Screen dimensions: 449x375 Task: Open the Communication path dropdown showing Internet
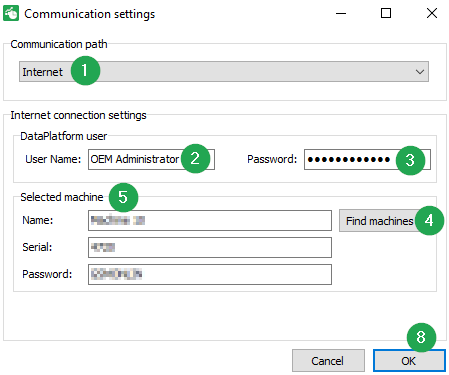[x=224, y=71]
